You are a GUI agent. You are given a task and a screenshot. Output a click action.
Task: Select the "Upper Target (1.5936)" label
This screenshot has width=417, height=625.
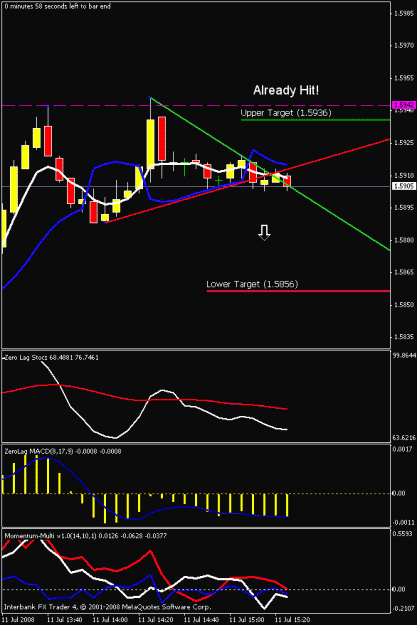coord(286,113)
